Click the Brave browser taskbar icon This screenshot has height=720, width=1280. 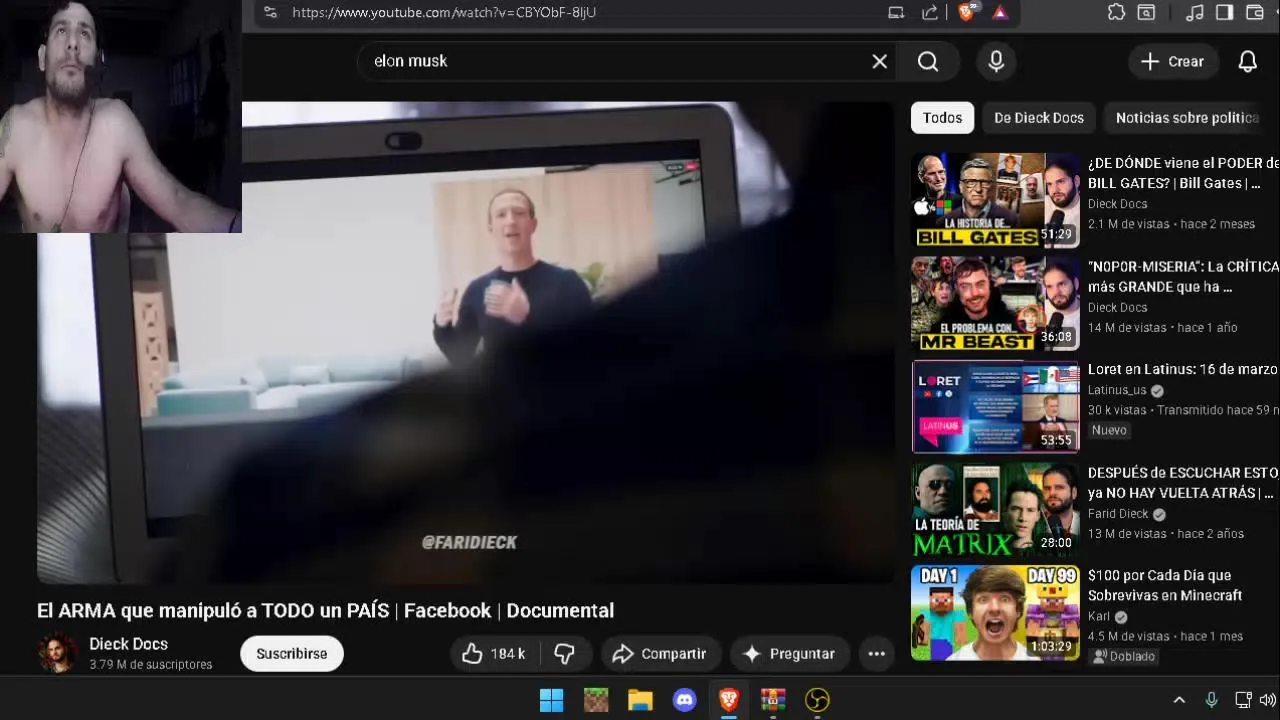(729, 700)
